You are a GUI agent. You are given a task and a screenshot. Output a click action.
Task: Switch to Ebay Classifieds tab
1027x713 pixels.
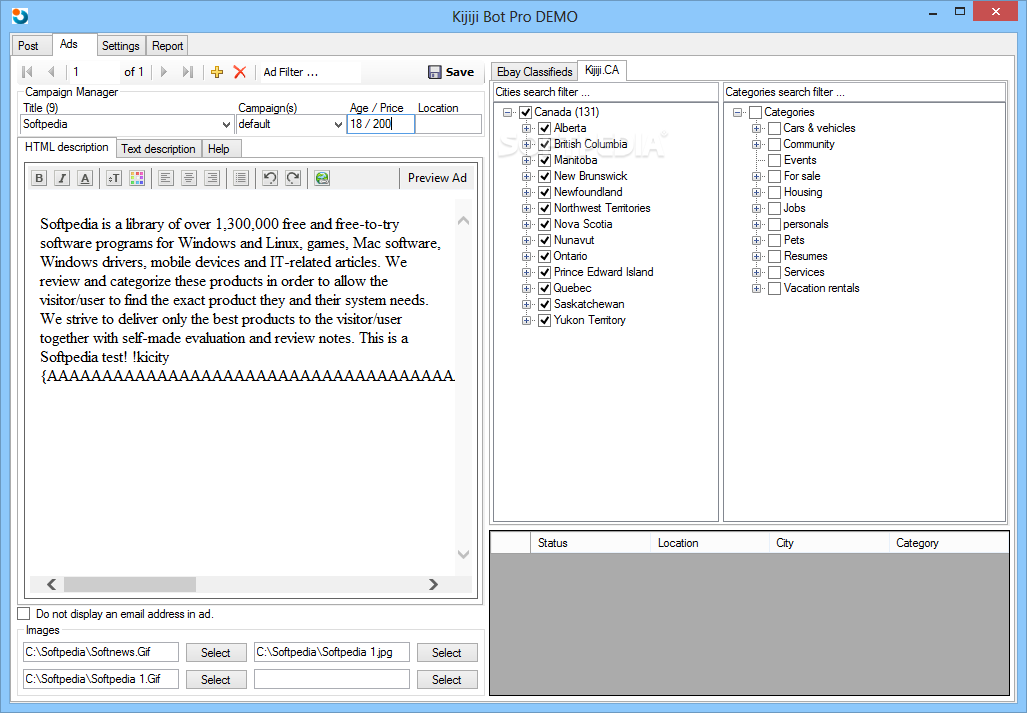pyautogui.click(x=534, y=72)
